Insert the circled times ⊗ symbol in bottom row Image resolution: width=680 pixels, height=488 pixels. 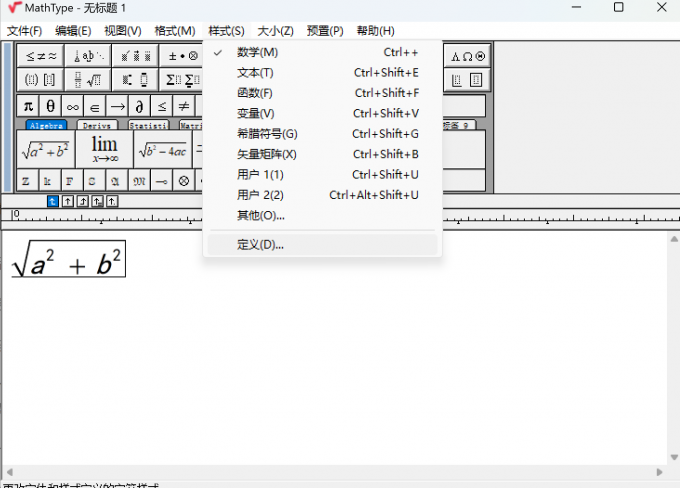coord(183,181)
